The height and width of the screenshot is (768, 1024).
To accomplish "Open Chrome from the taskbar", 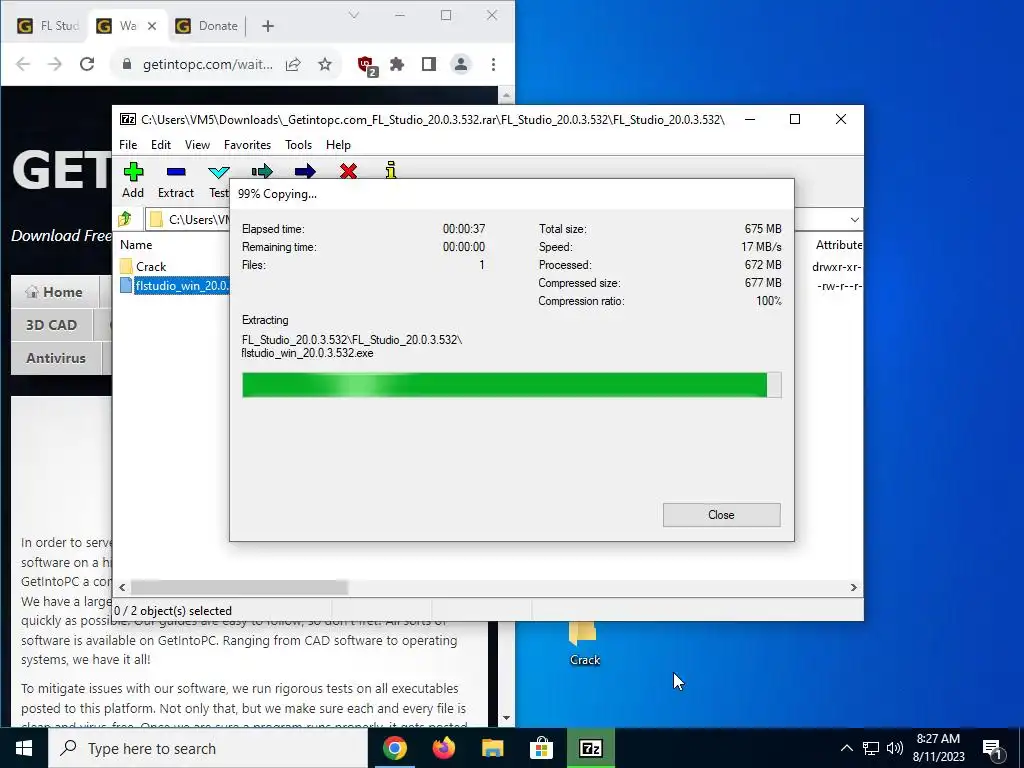I will (394, 748).
